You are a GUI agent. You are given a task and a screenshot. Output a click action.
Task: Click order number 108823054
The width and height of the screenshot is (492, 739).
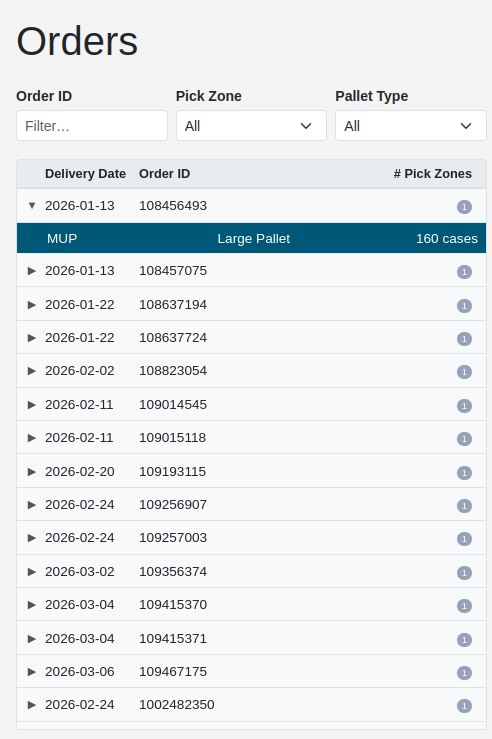173,370
